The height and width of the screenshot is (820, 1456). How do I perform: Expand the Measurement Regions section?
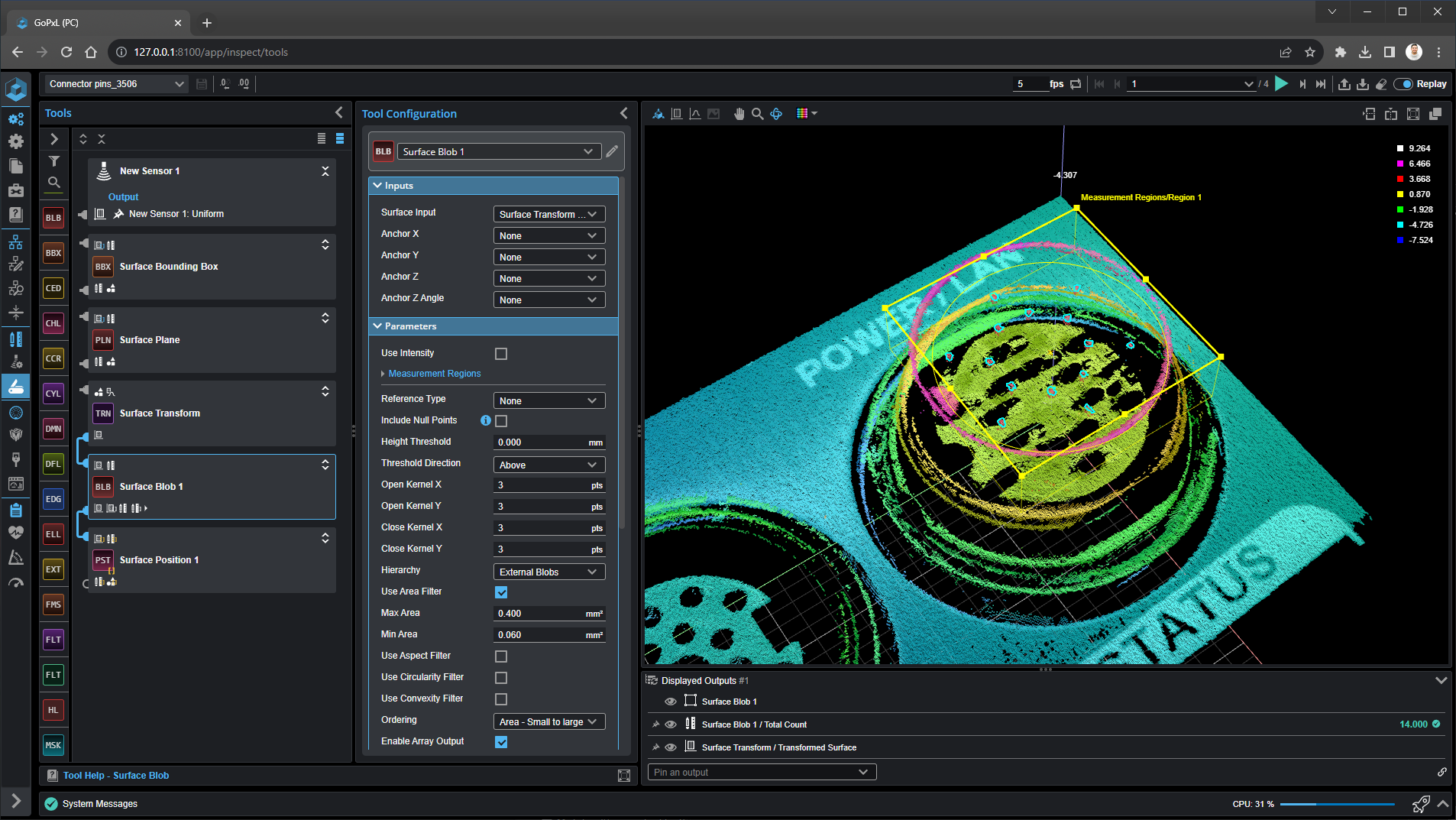pyautogui.click(x=434, y=374)
